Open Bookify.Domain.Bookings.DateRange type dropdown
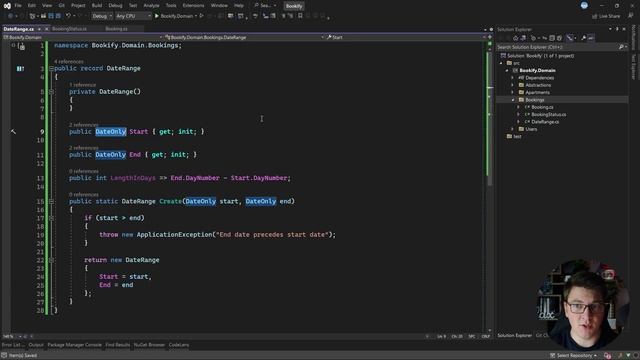 [244, 37]
